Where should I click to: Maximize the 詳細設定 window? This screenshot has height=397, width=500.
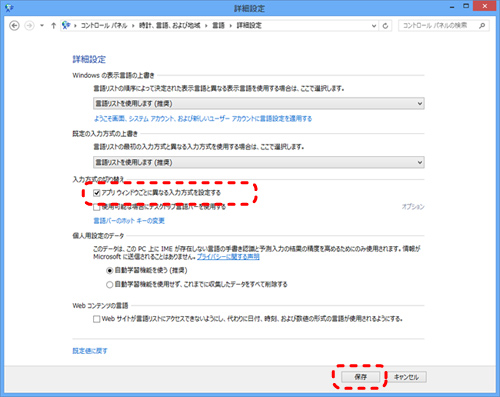pyautogui.click(x=466, y=6)
